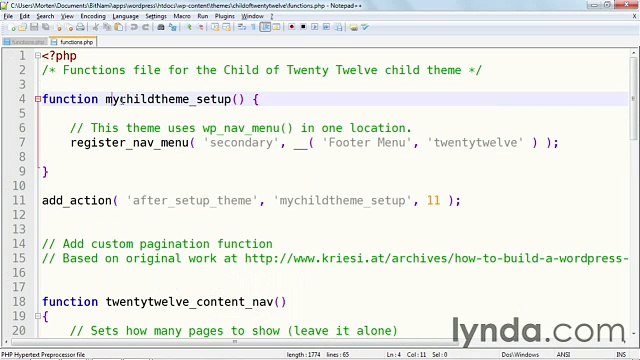This screenshot has width=640, height=360.
Task: Click the Redo arrow icon
Action: 145,27
